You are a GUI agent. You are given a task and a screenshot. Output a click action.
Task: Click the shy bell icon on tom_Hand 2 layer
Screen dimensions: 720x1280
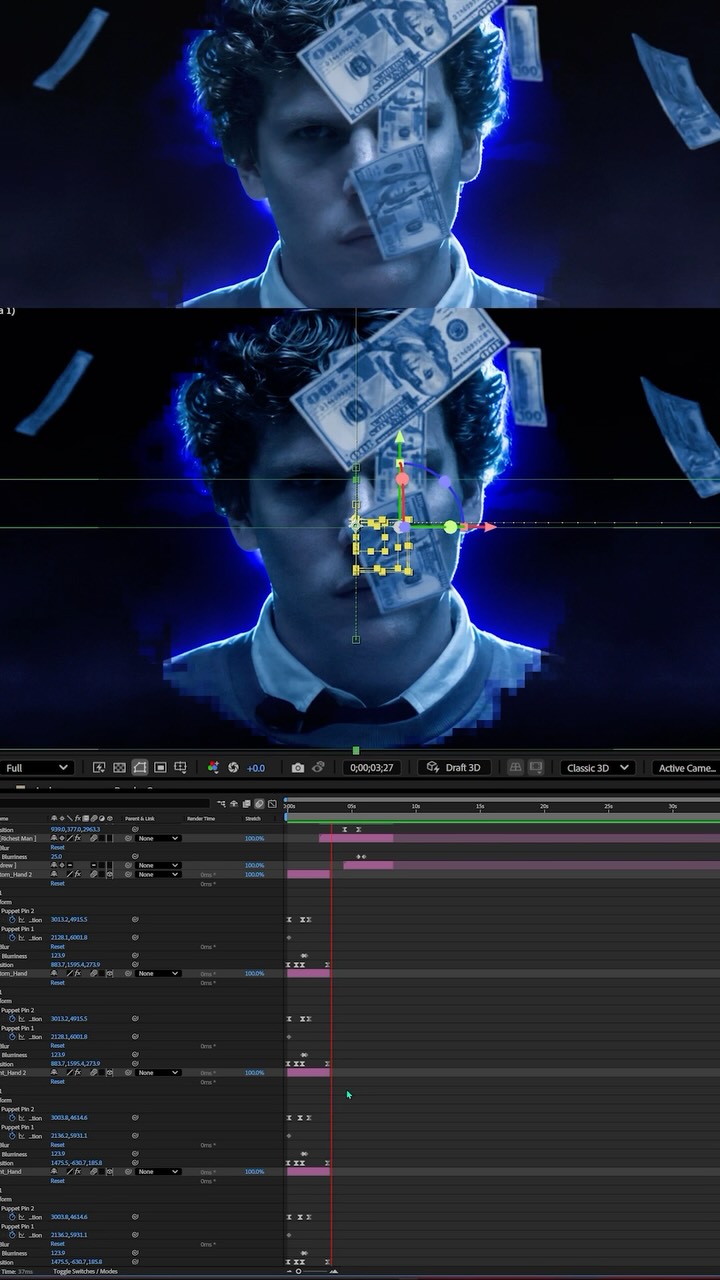click(54, 874)
